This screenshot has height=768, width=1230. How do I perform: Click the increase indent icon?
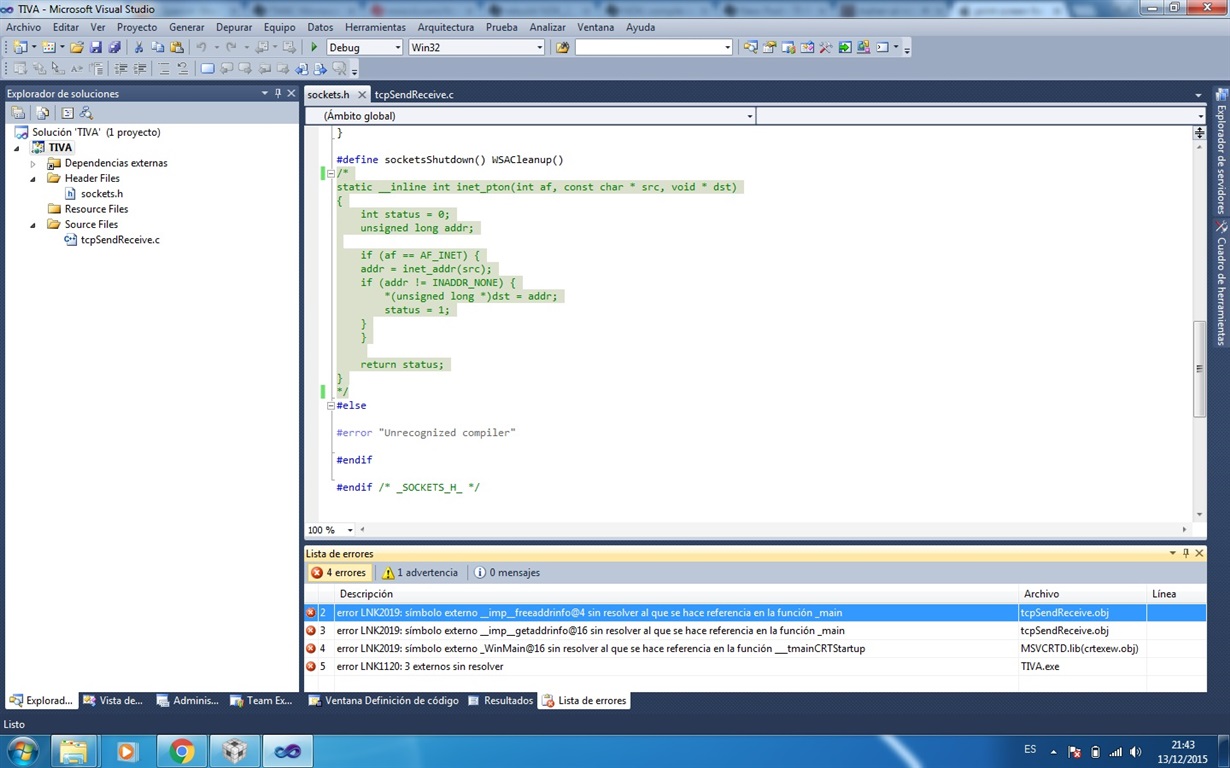click(x=139, y=68)
